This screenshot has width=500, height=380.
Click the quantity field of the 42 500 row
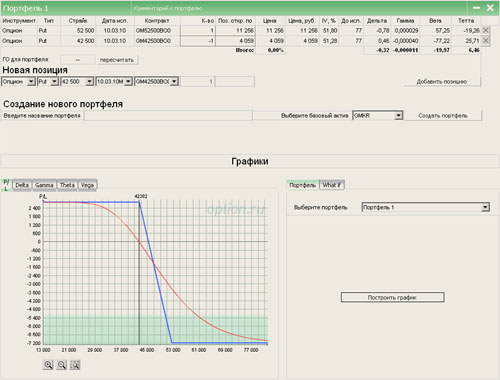click(197, 41)
